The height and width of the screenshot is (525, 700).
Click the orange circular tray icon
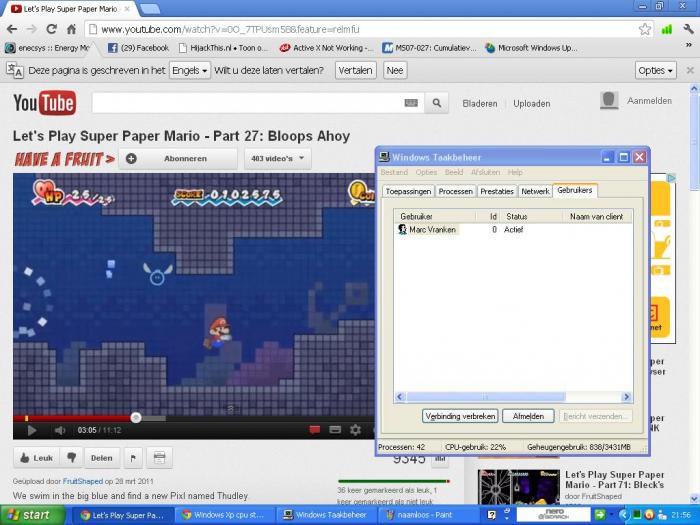[650, 515]
